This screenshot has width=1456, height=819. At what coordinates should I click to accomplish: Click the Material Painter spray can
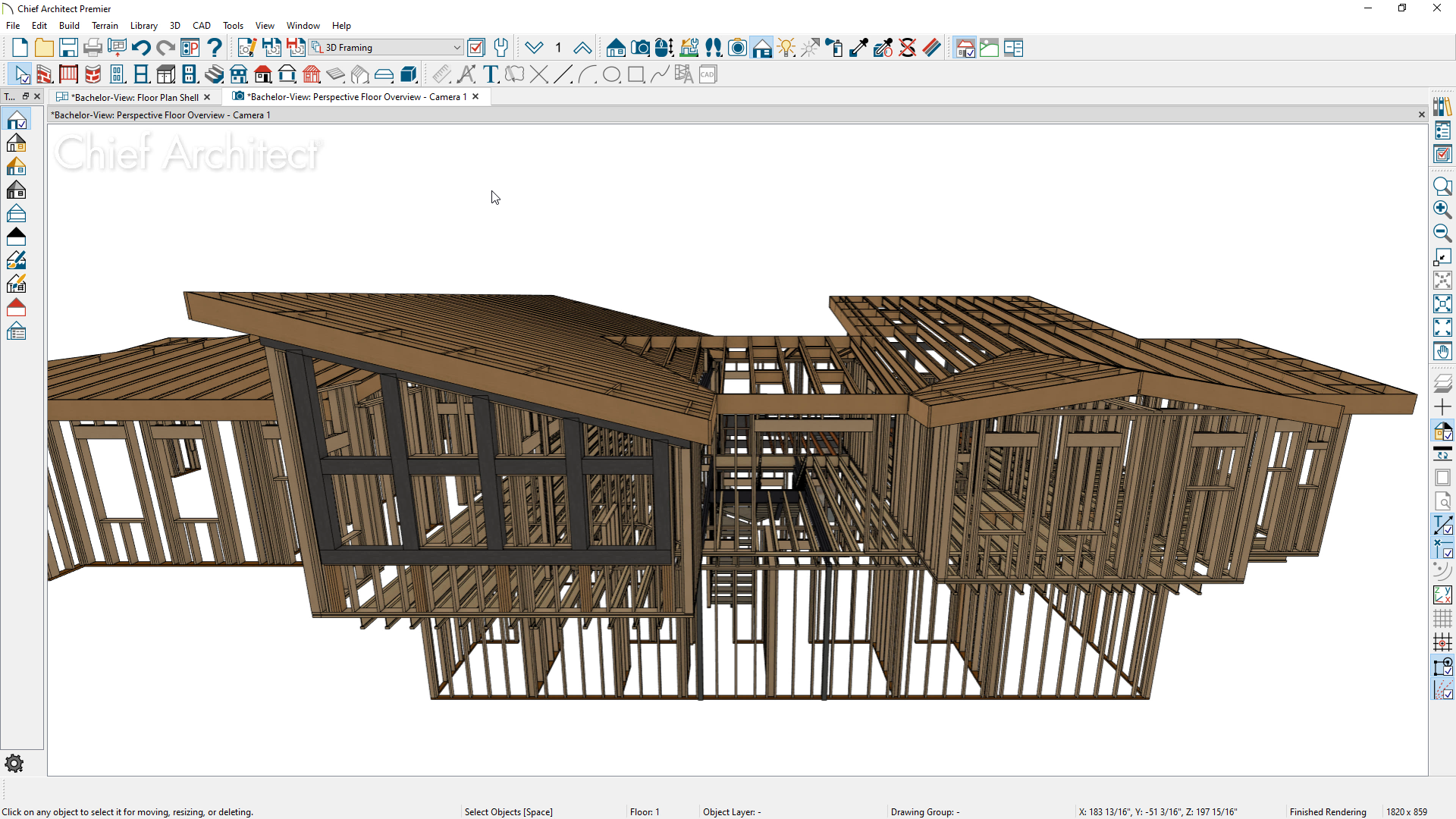[834, 48]
